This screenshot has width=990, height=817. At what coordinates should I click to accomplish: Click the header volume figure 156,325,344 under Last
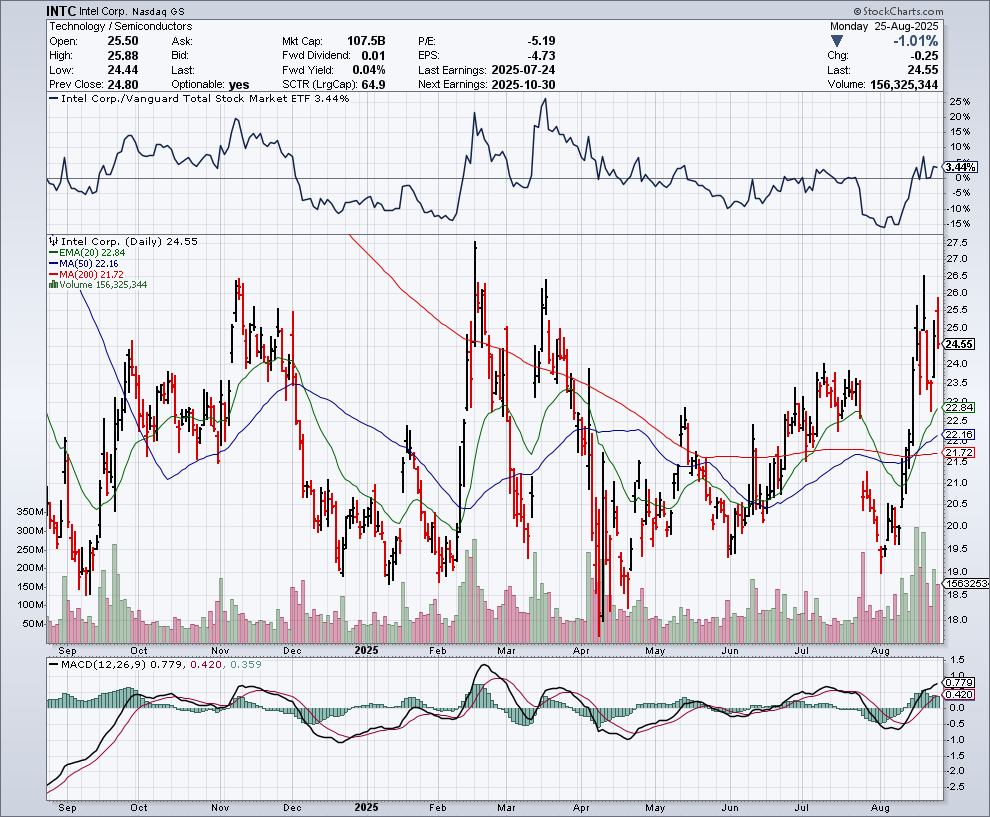(x=904, y=85)
